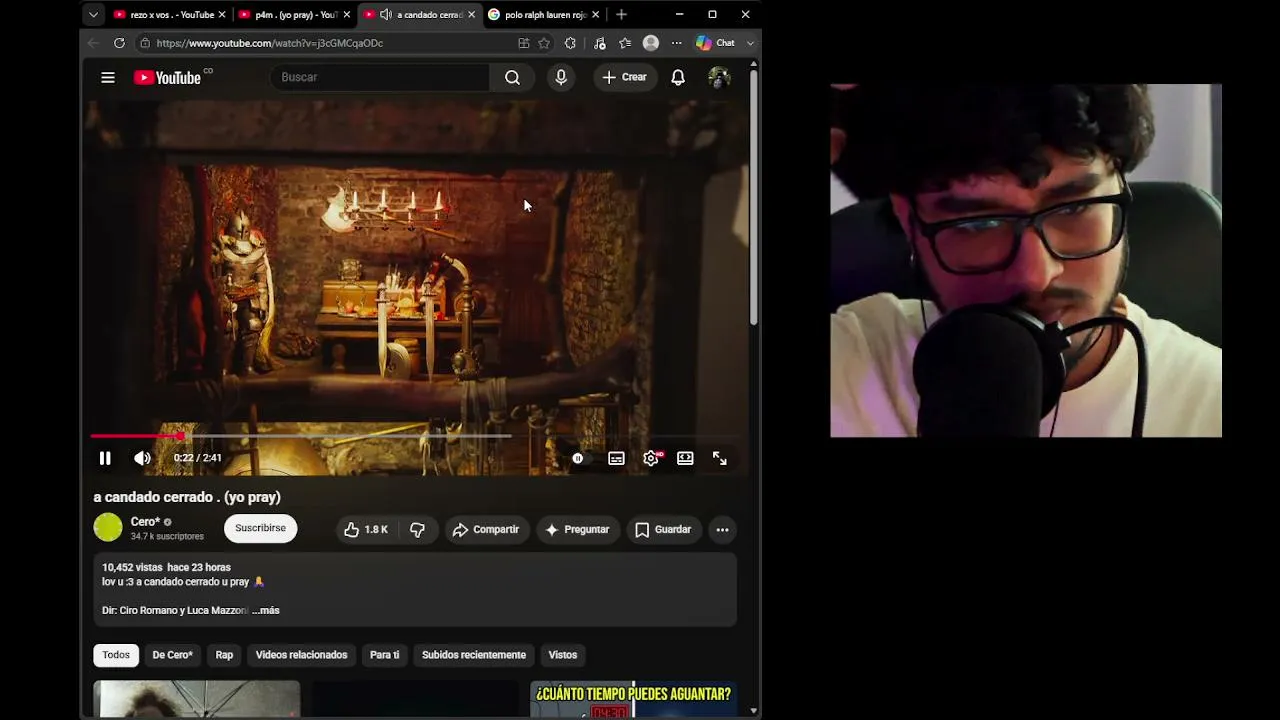
Task: Open browser extensions puzzle icon
Action: click(570, 43)
